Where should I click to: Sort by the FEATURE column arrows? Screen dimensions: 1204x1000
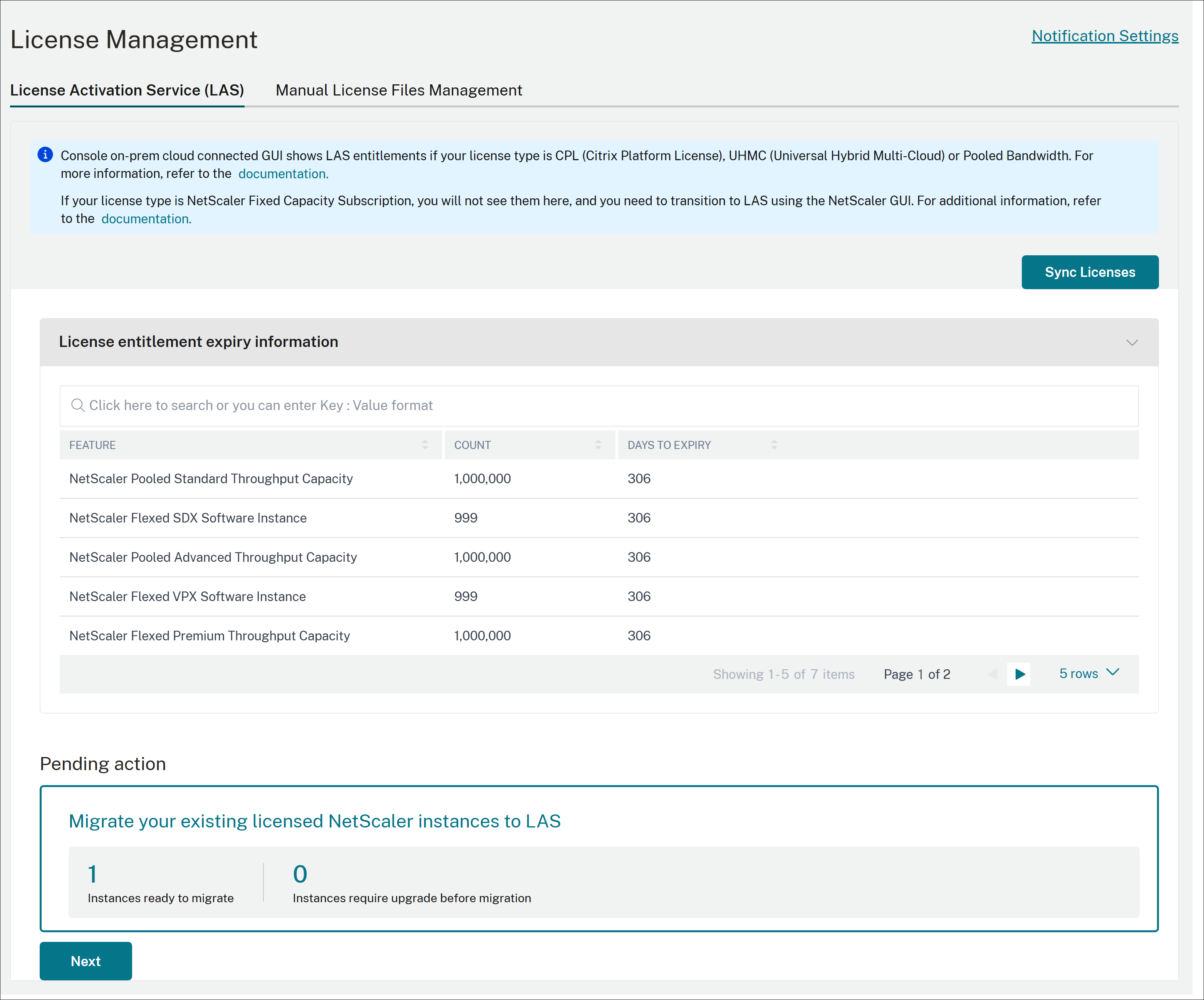425,445
